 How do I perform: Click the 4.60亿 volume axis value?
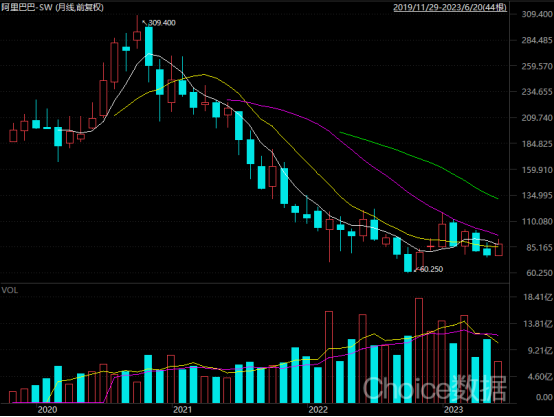click(x=540, y=377)
